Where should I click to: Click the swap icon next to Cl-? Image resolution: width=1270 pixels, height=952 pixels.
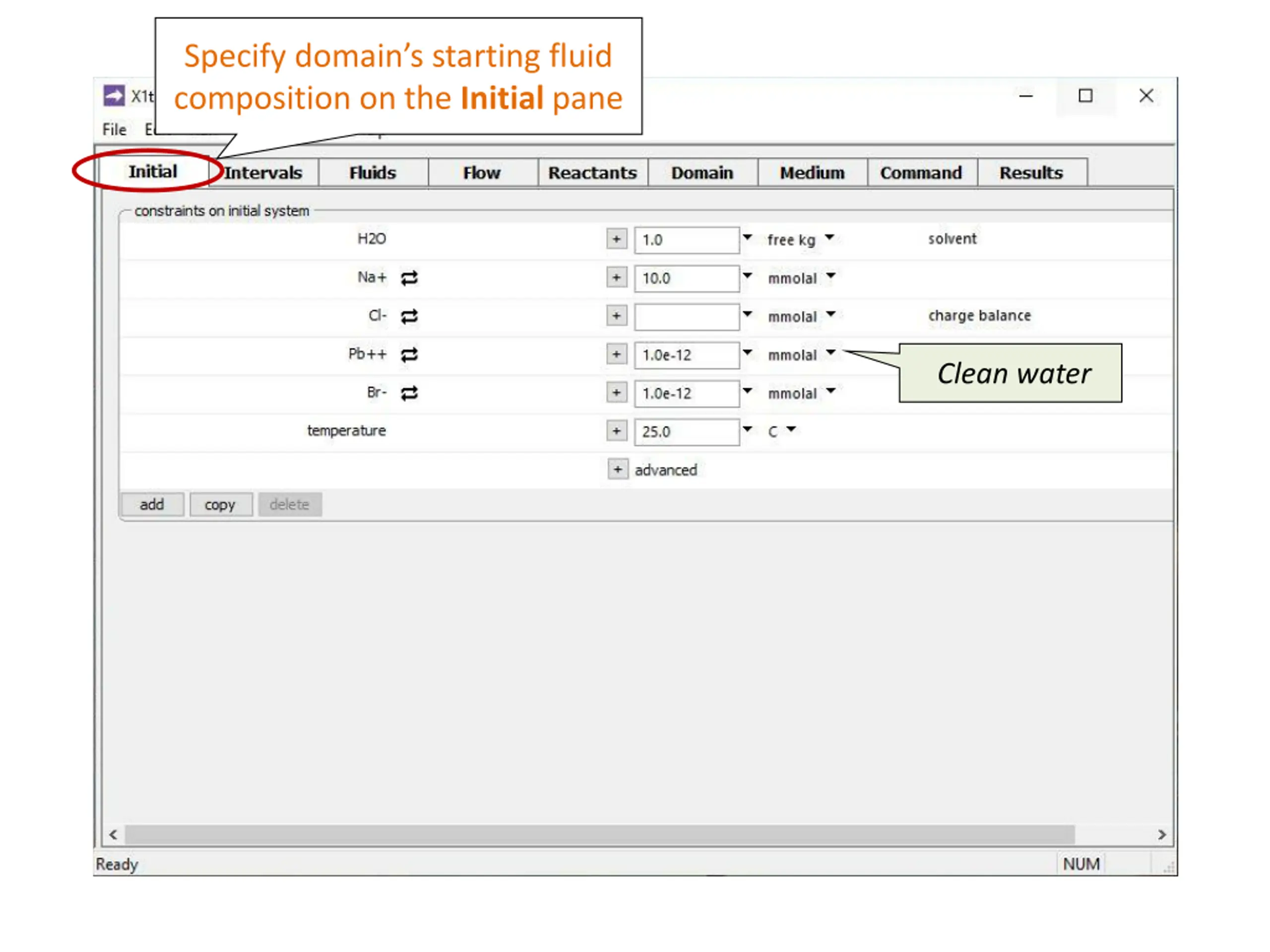coord(409,317)
